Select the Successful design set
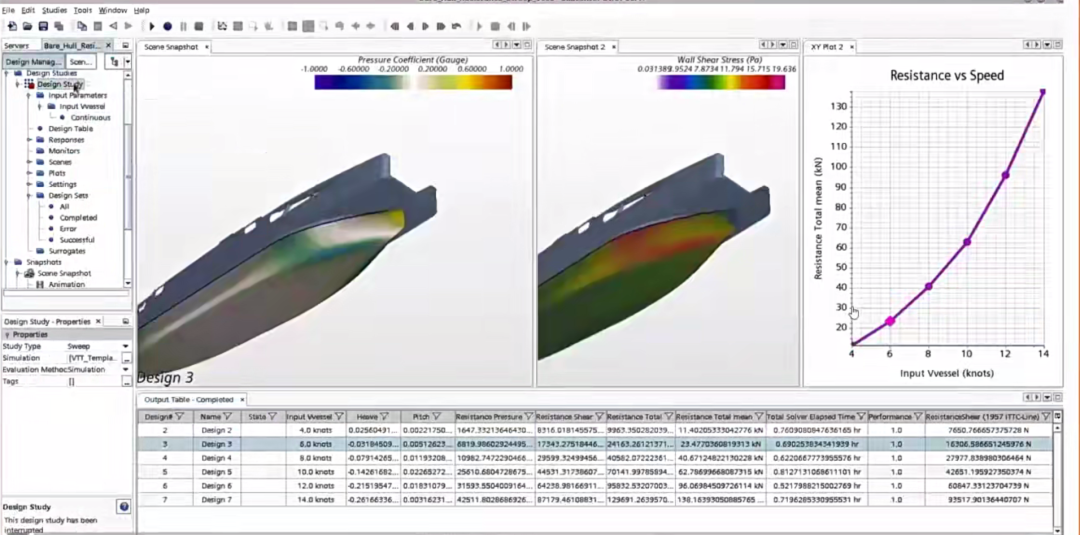The image size is (1080, 535). click(77, 240)
